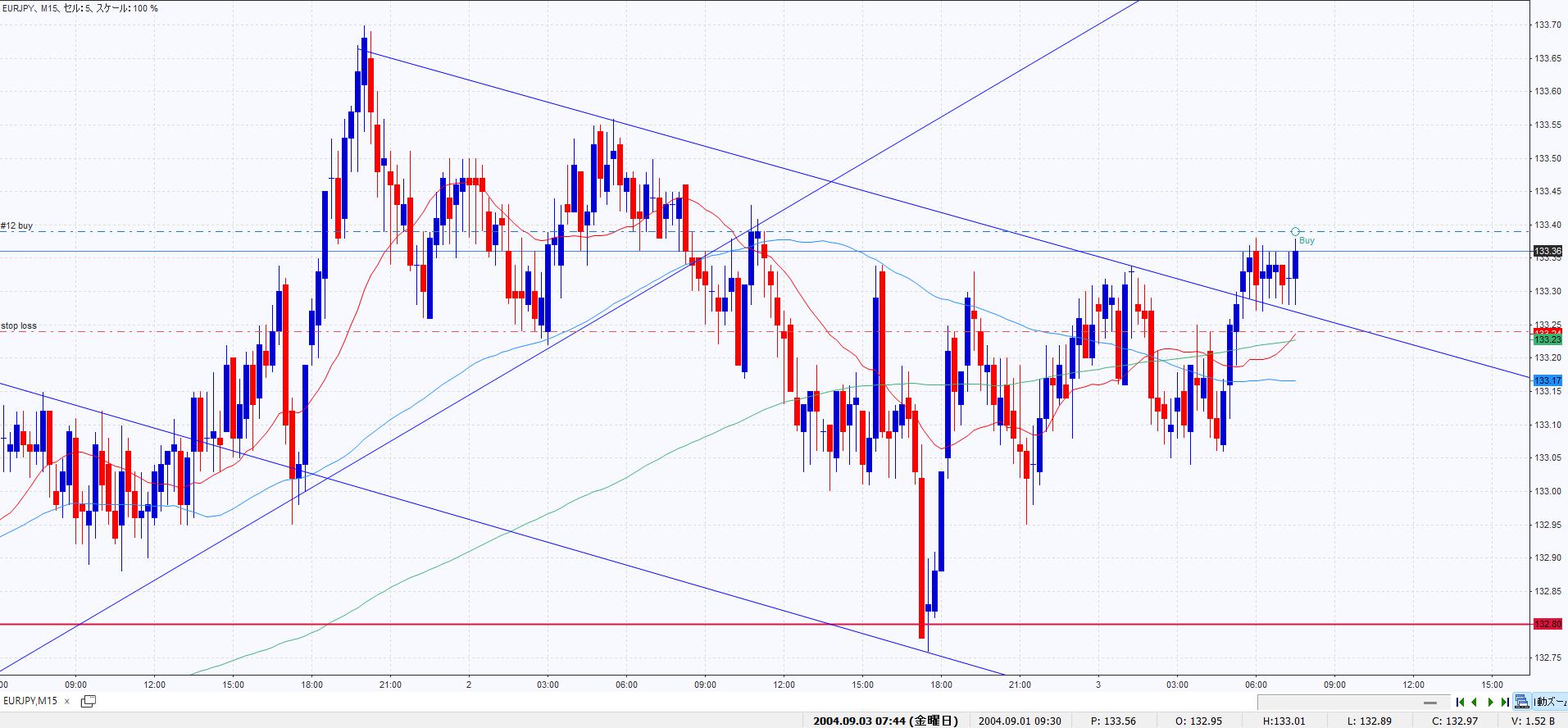The height and width of the screenshot is (728, 1568).
Task: Select the EURJPY,M15 chart tab
Action: [30, 701]
